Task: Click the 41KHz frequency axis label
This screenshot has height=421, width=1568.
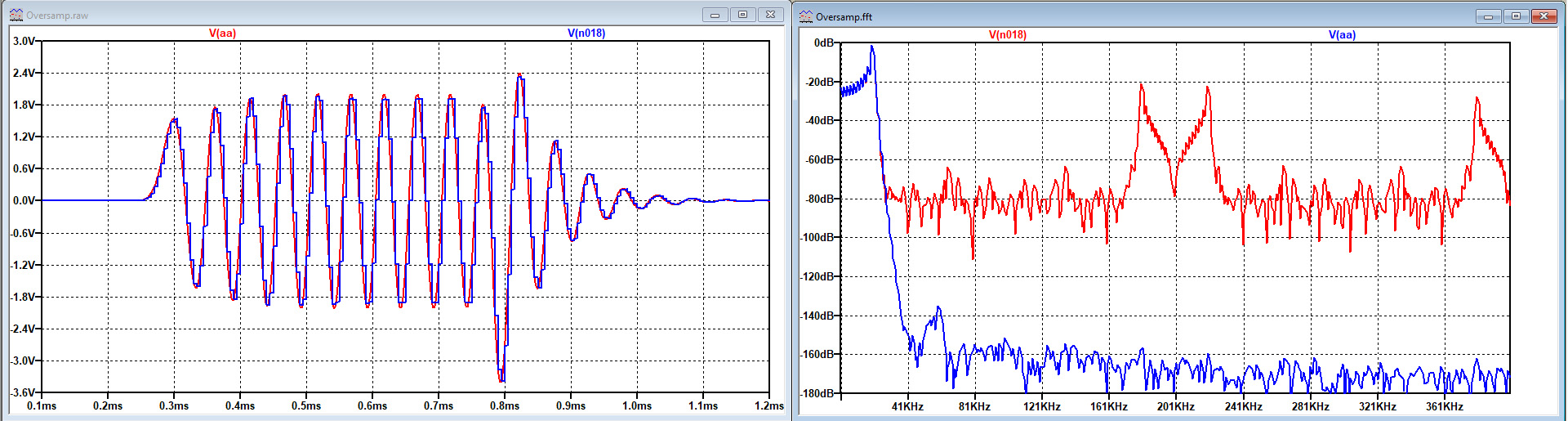Action: (x=907, y=407)
